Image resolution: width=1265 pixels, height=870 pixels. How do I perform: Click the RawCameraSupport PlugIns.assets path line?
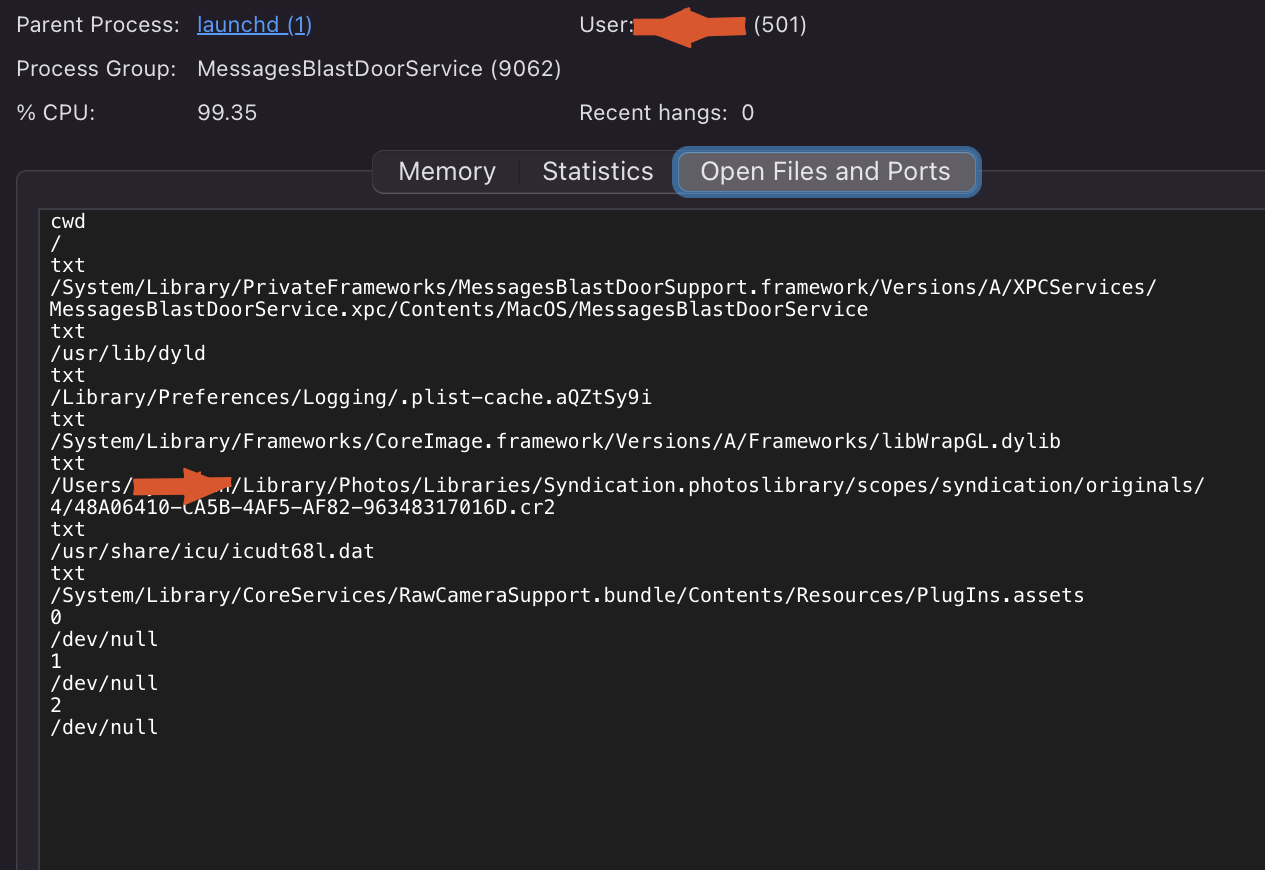coord(566,595)
